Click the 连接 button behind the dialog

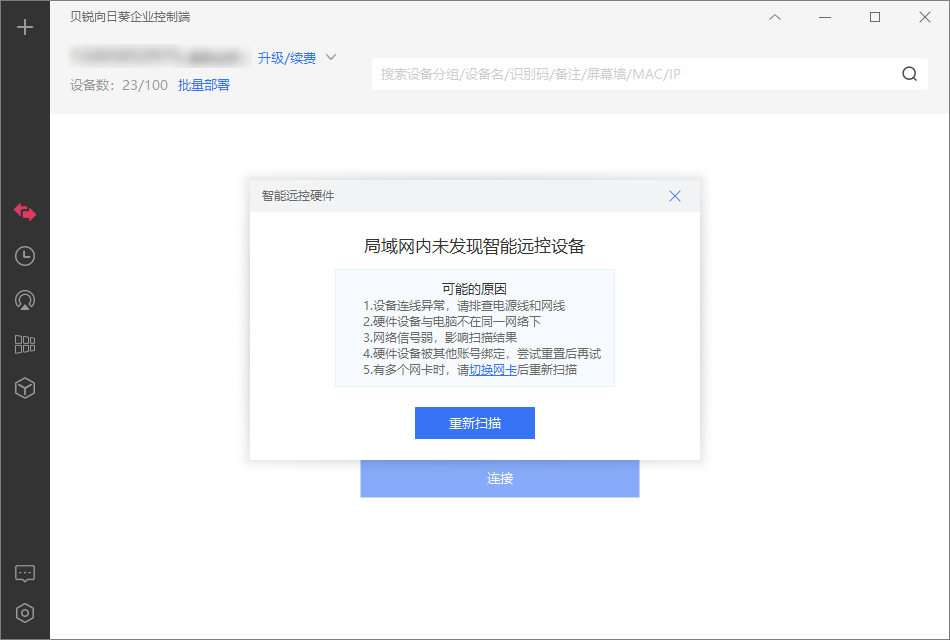tap(500, 479)
